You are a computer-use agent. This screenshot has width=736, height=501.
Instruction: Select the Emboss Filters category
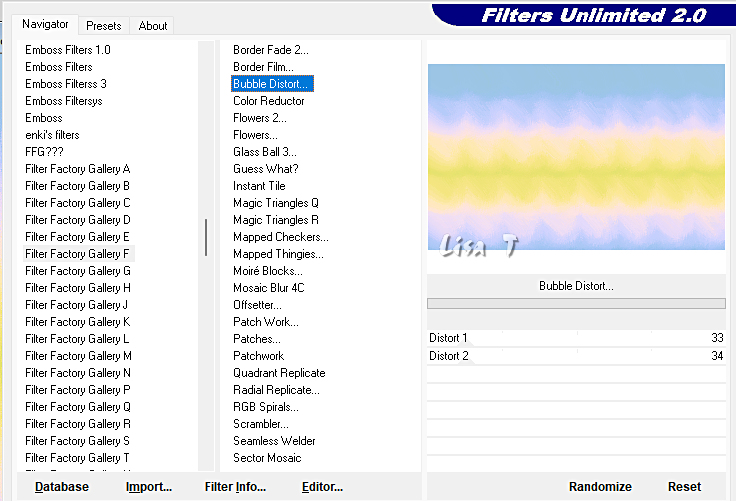(x=59, y=67)
